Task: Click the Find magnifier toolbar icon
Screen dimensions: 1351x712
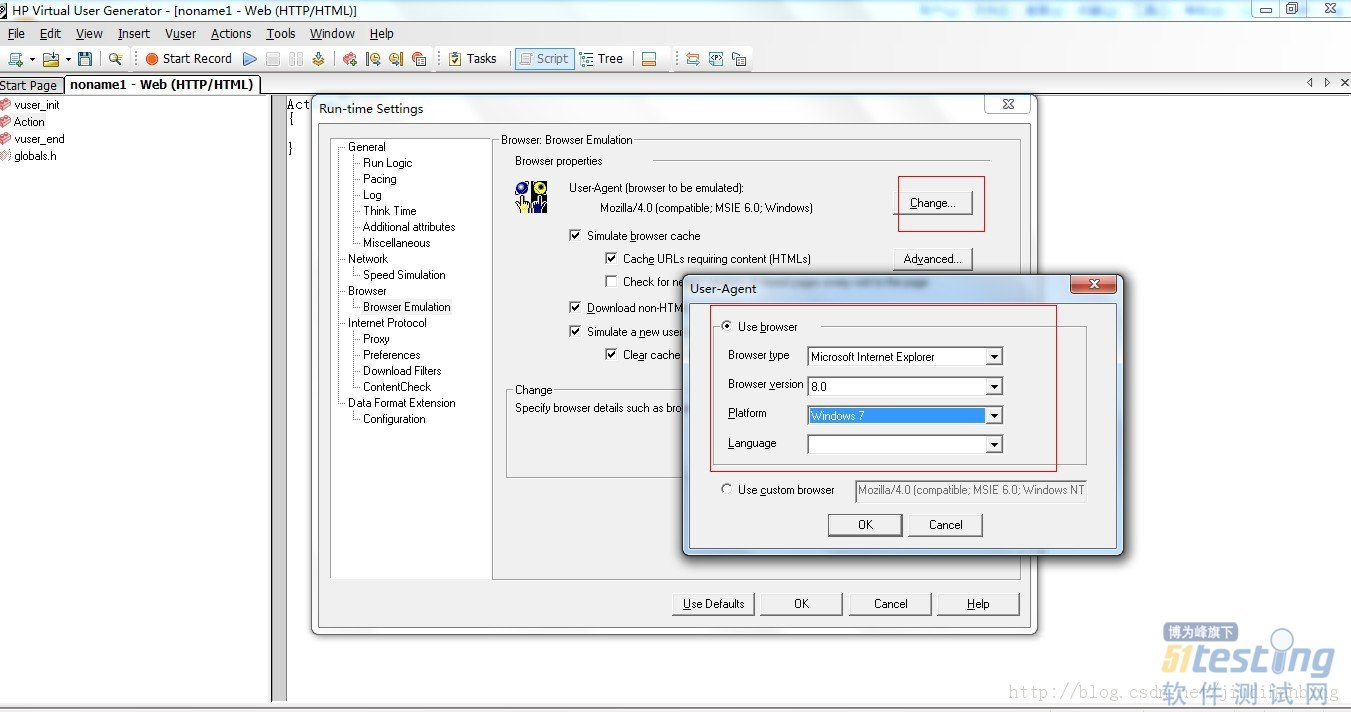Action: [115, 59]
